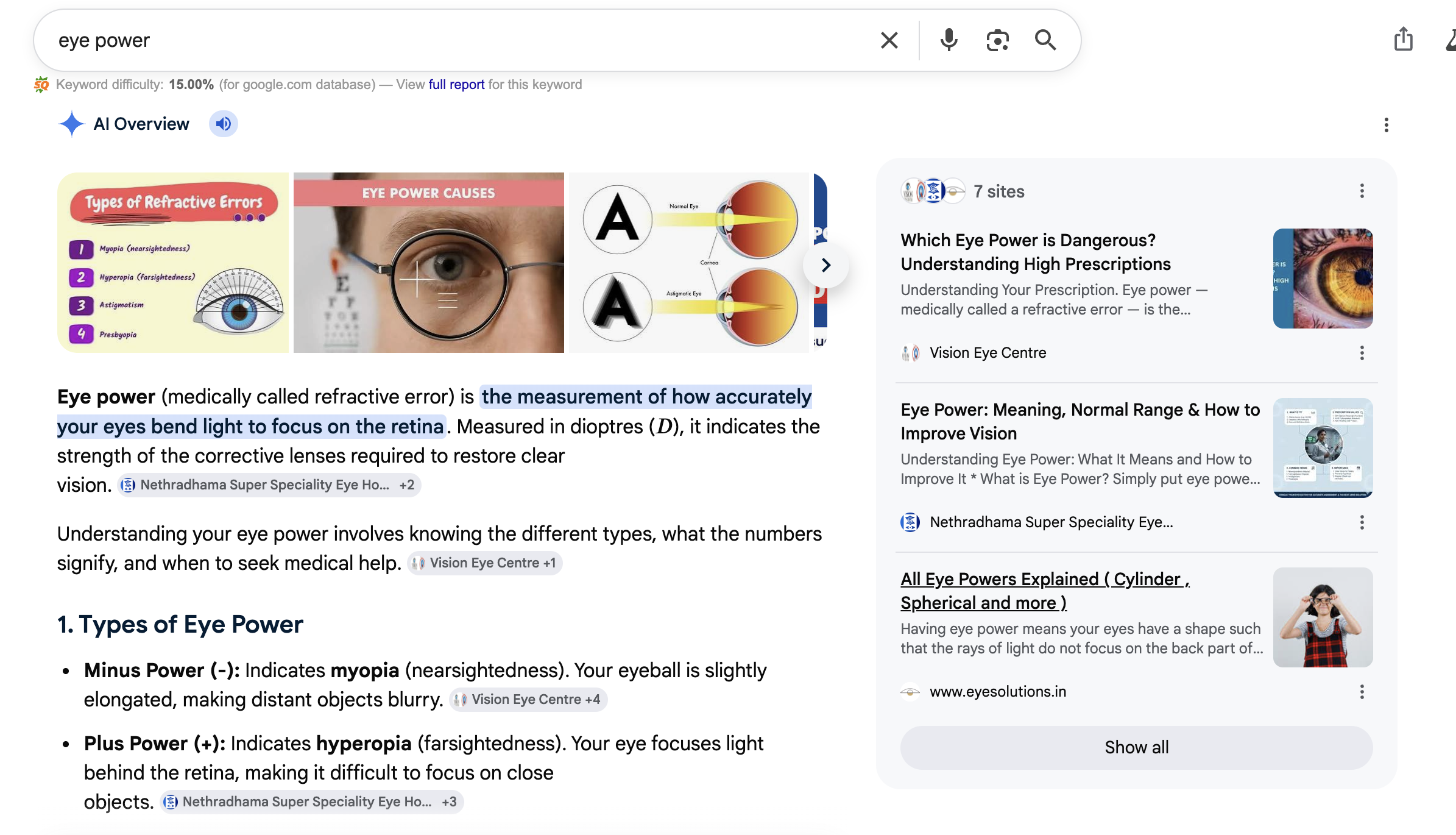Viewport: 1456px width, 835px height.
Task: Click the Vision Eye Centre source name
Action: (x=988, y=353)
